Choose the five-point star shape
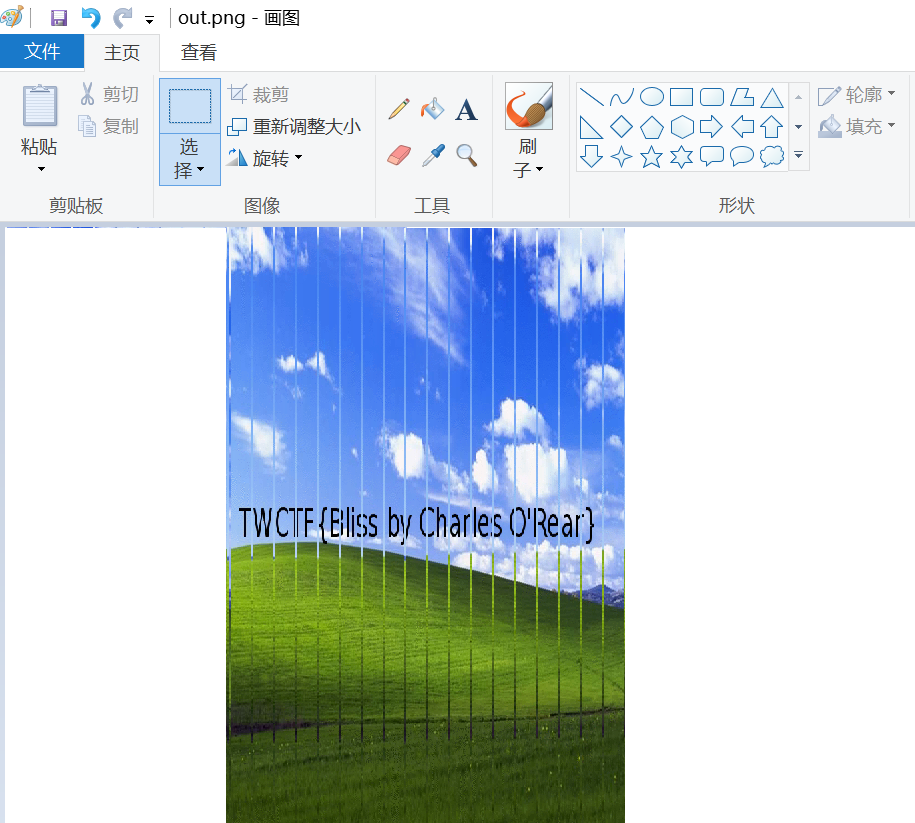Image resolution: width=915 pixels, height=823 pixels. click(652, 157)
